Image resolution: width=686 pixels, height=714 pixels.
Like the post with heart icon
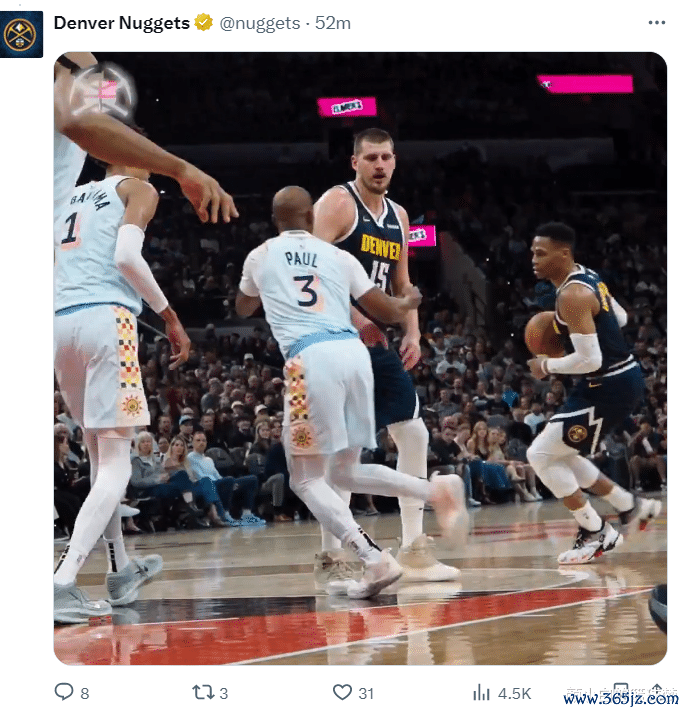(342, 692)
